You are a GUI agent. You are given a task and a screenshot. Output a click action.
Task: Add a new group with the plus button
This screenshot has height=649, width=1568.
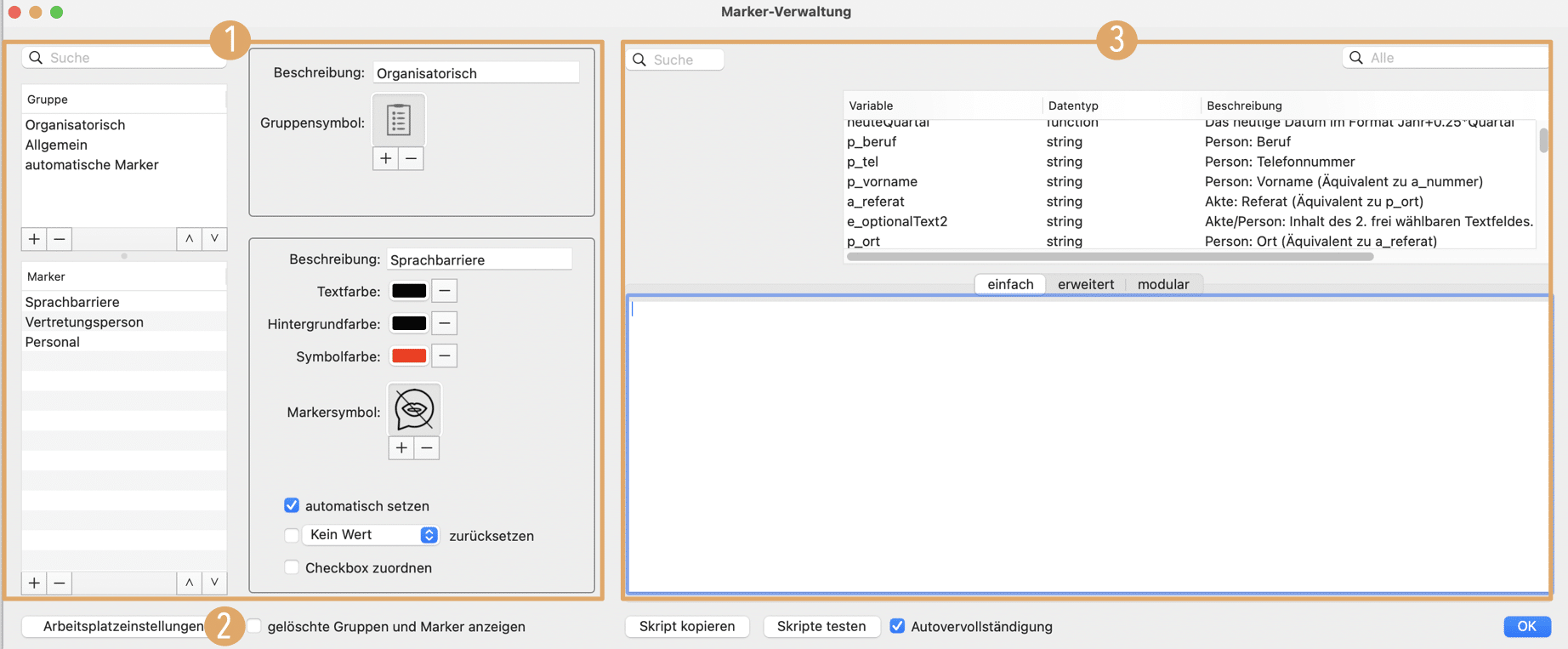tap(34, 239)
